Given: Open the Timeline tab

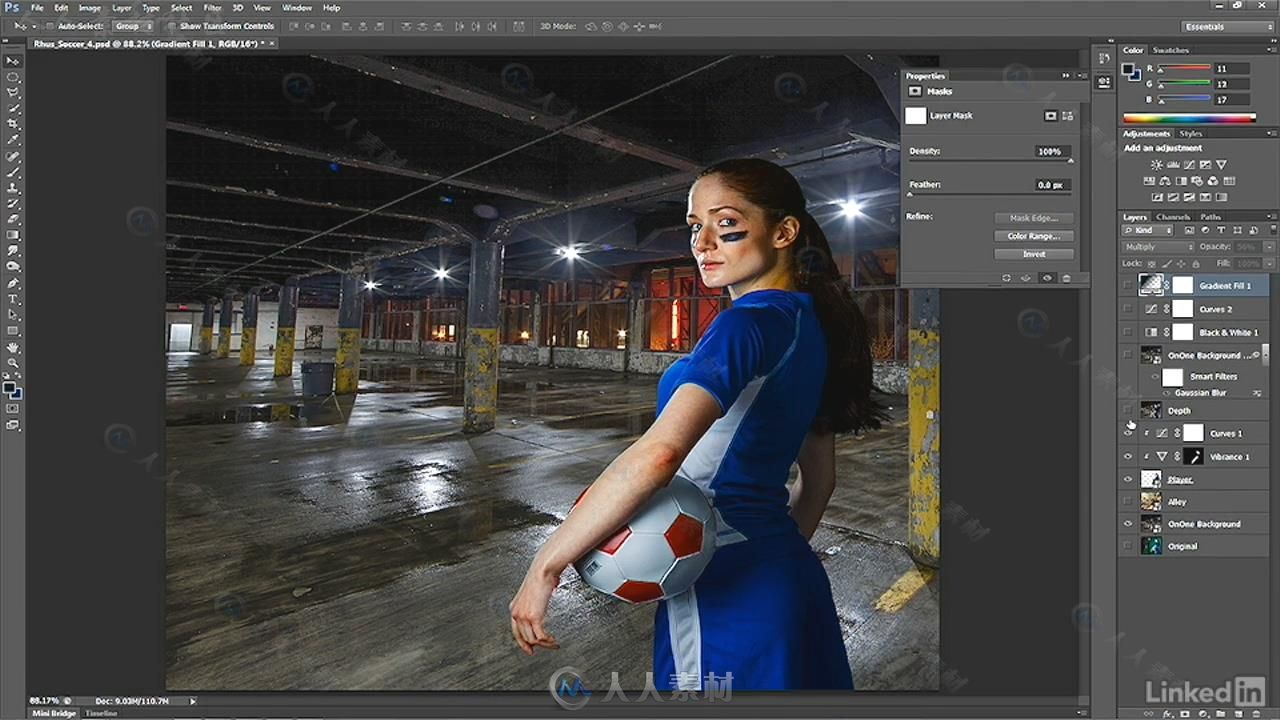Looking at the screenshot, I should tap(100, 713).
